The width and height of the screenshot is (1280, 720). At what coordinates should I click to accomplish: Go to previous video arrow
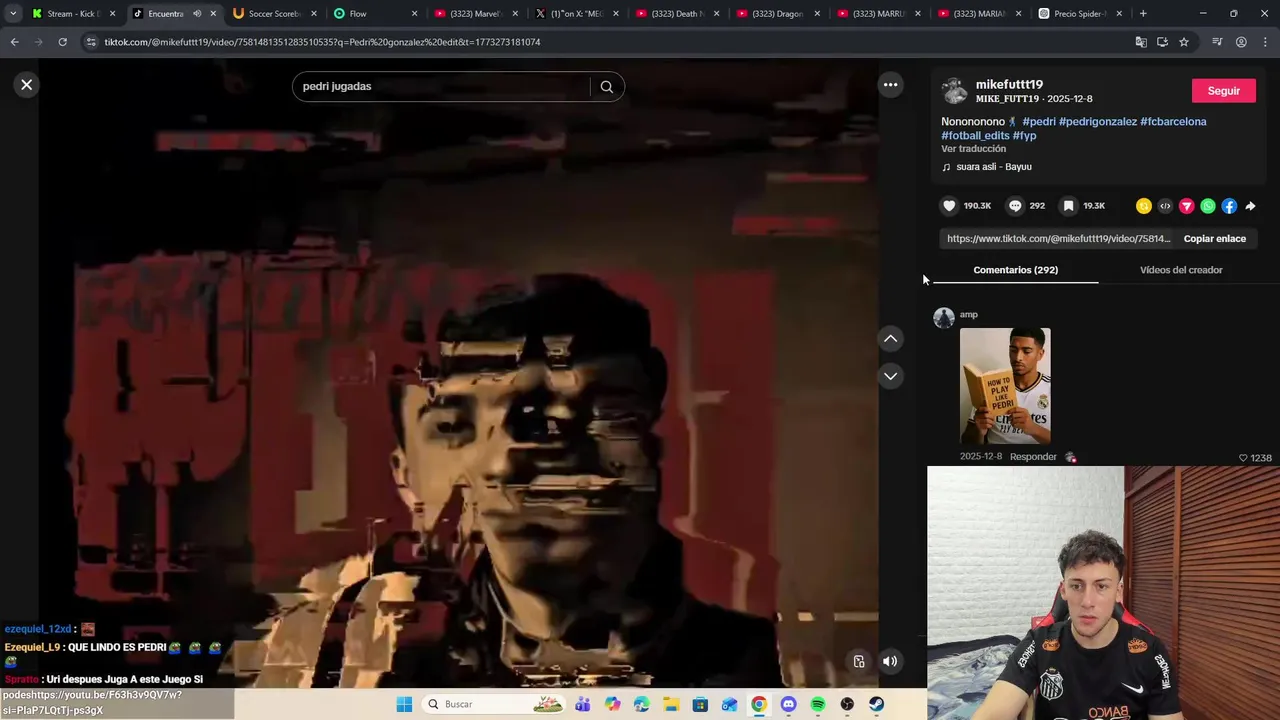890,339
